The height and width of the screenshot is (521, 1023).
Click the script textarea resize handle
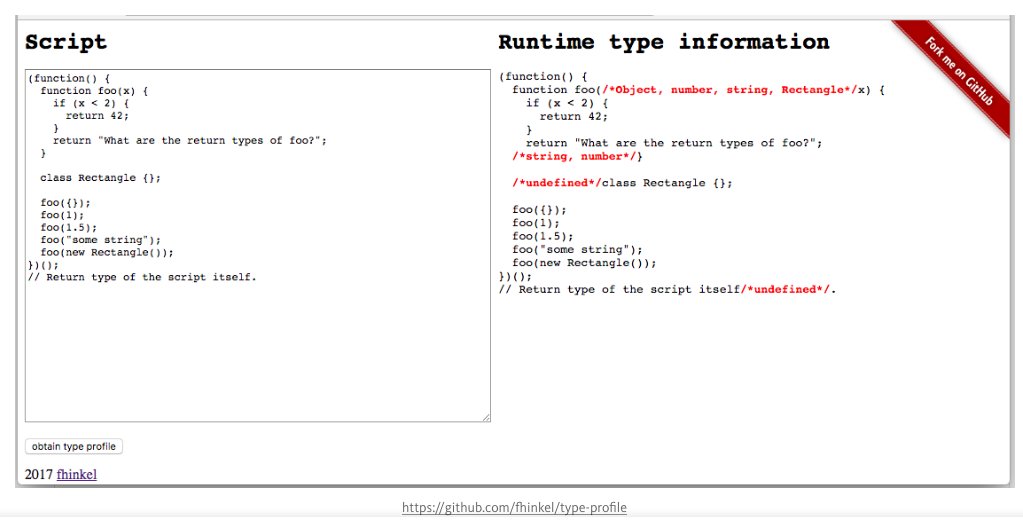tap(486, 417)
